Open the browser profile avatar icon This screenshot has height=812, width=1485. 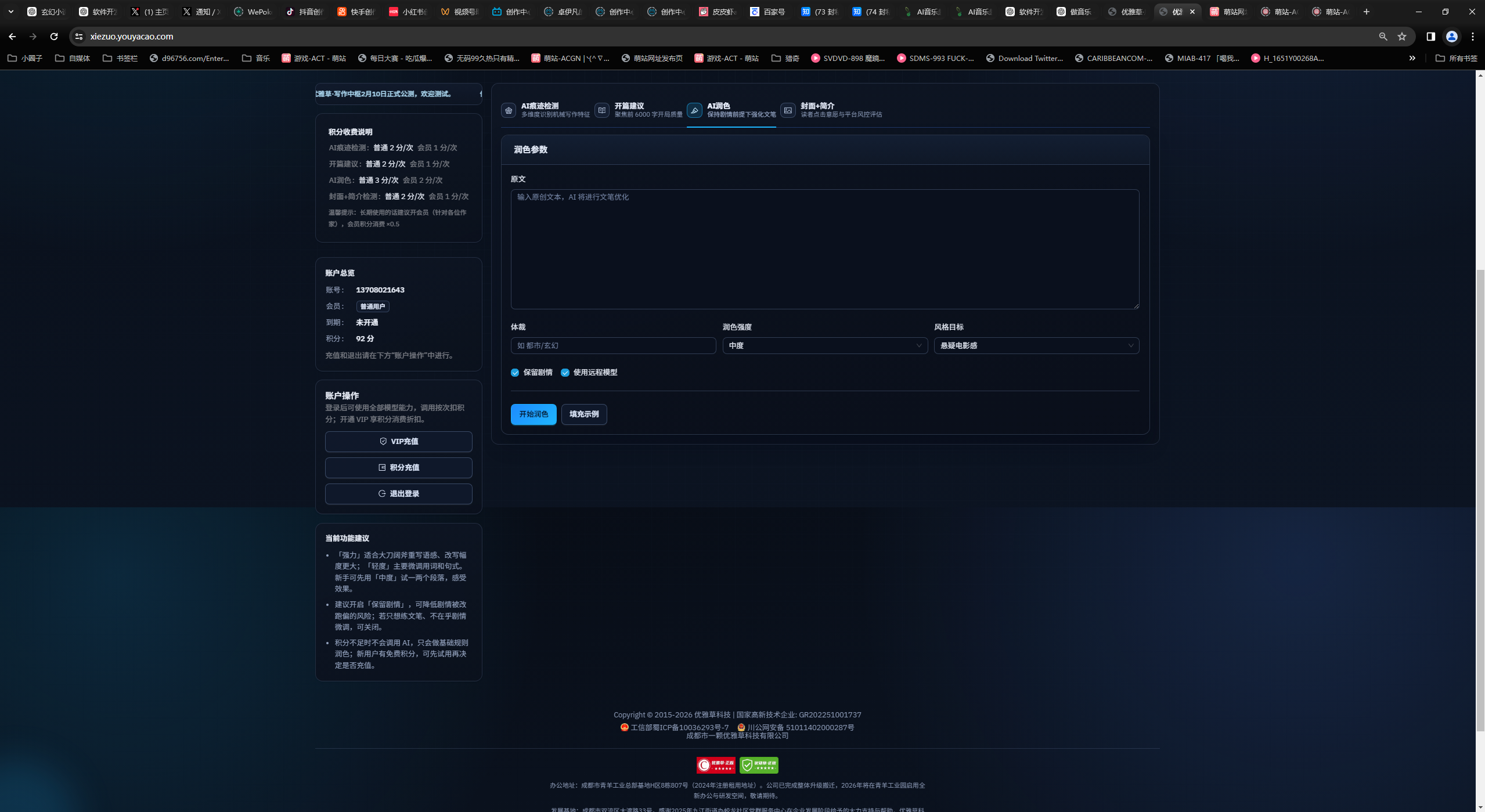(x=1451, y=37)
